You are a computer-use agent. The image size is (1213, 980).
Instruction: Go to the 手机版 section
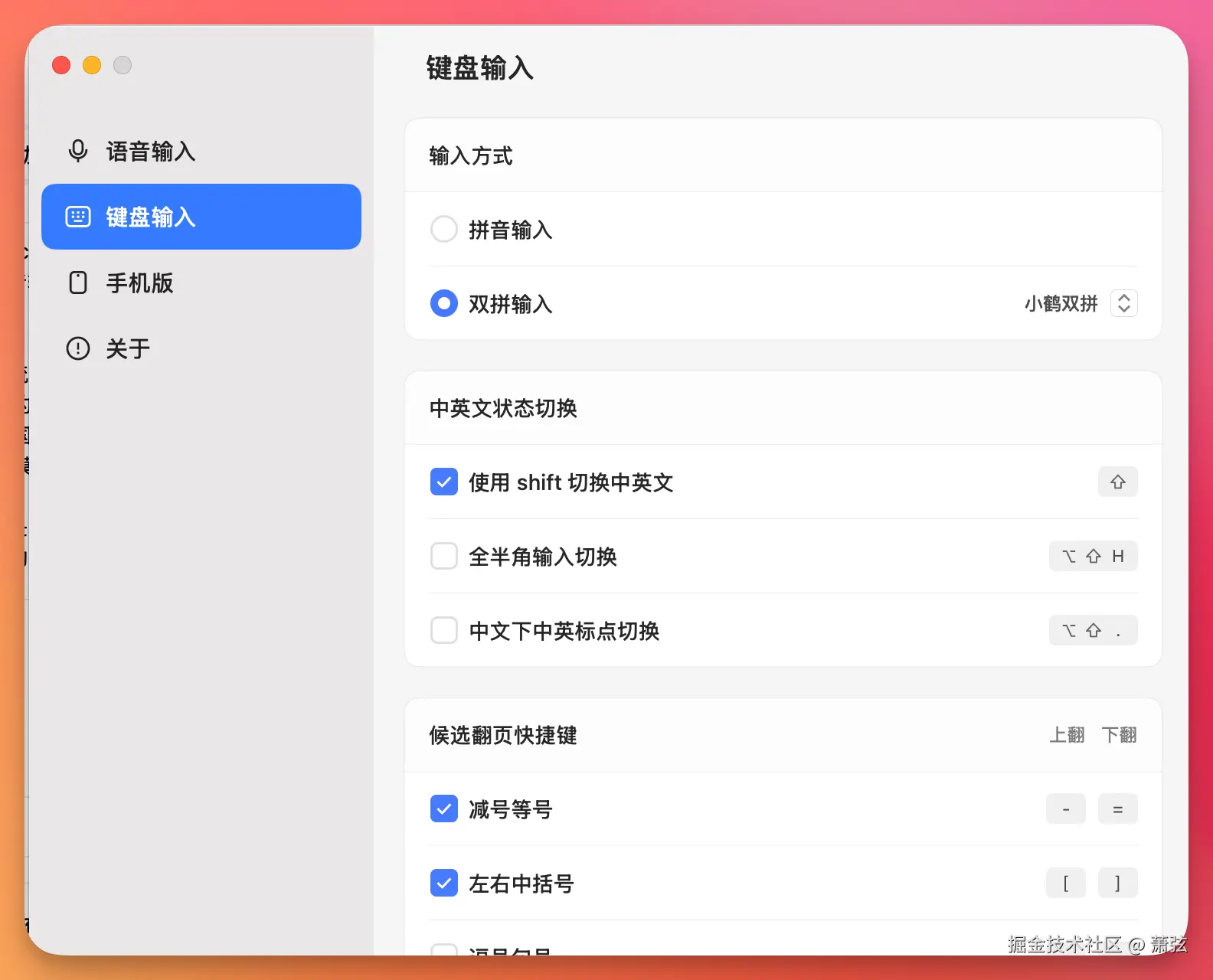[201, 283]
